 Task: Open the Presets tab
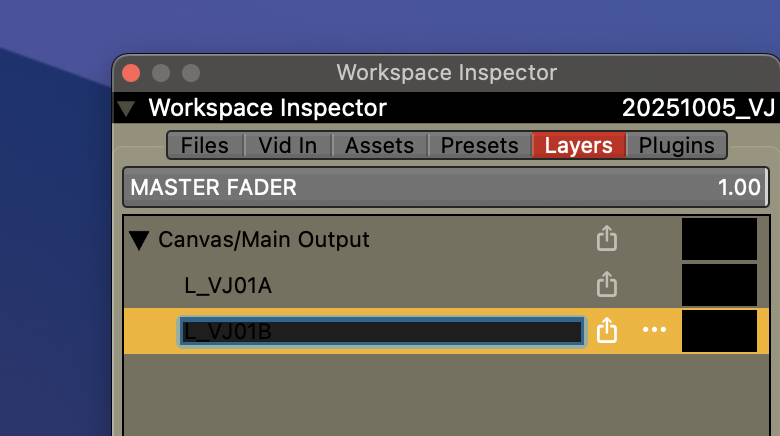point(480,145)
